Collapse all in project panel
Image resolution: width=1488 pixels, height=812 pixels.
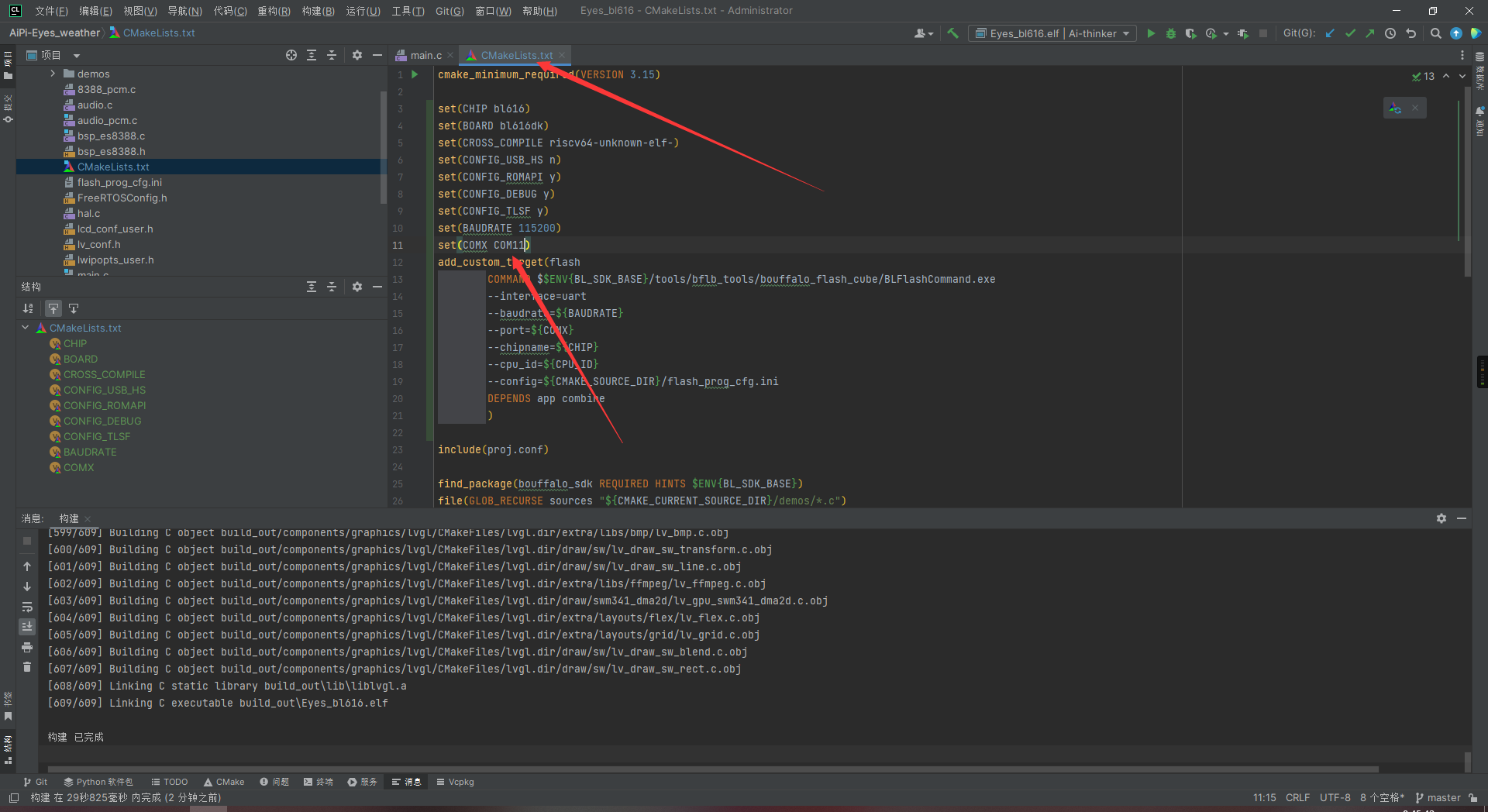332,55
